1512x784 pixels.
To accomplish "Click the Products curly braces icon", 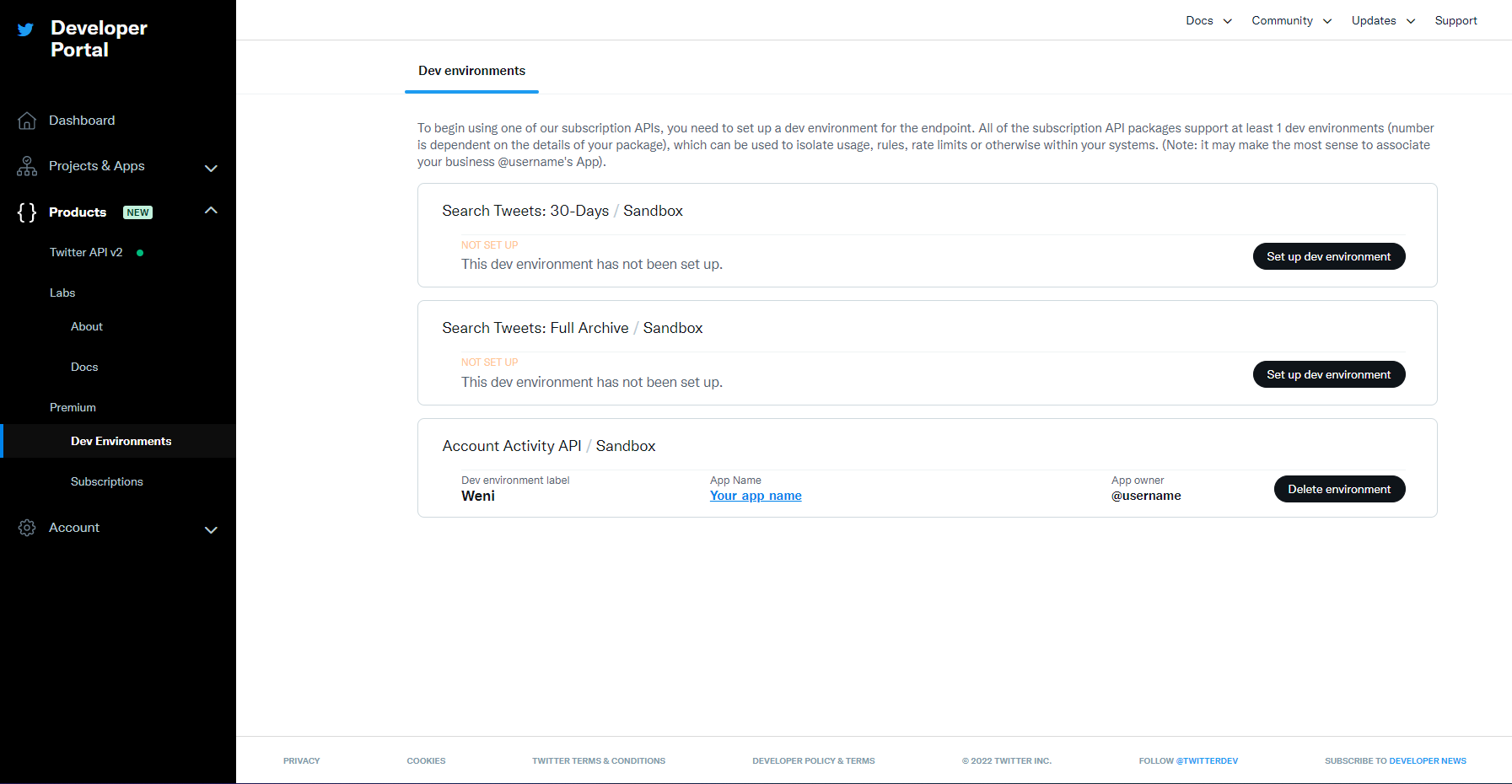I will click(27, 212).
